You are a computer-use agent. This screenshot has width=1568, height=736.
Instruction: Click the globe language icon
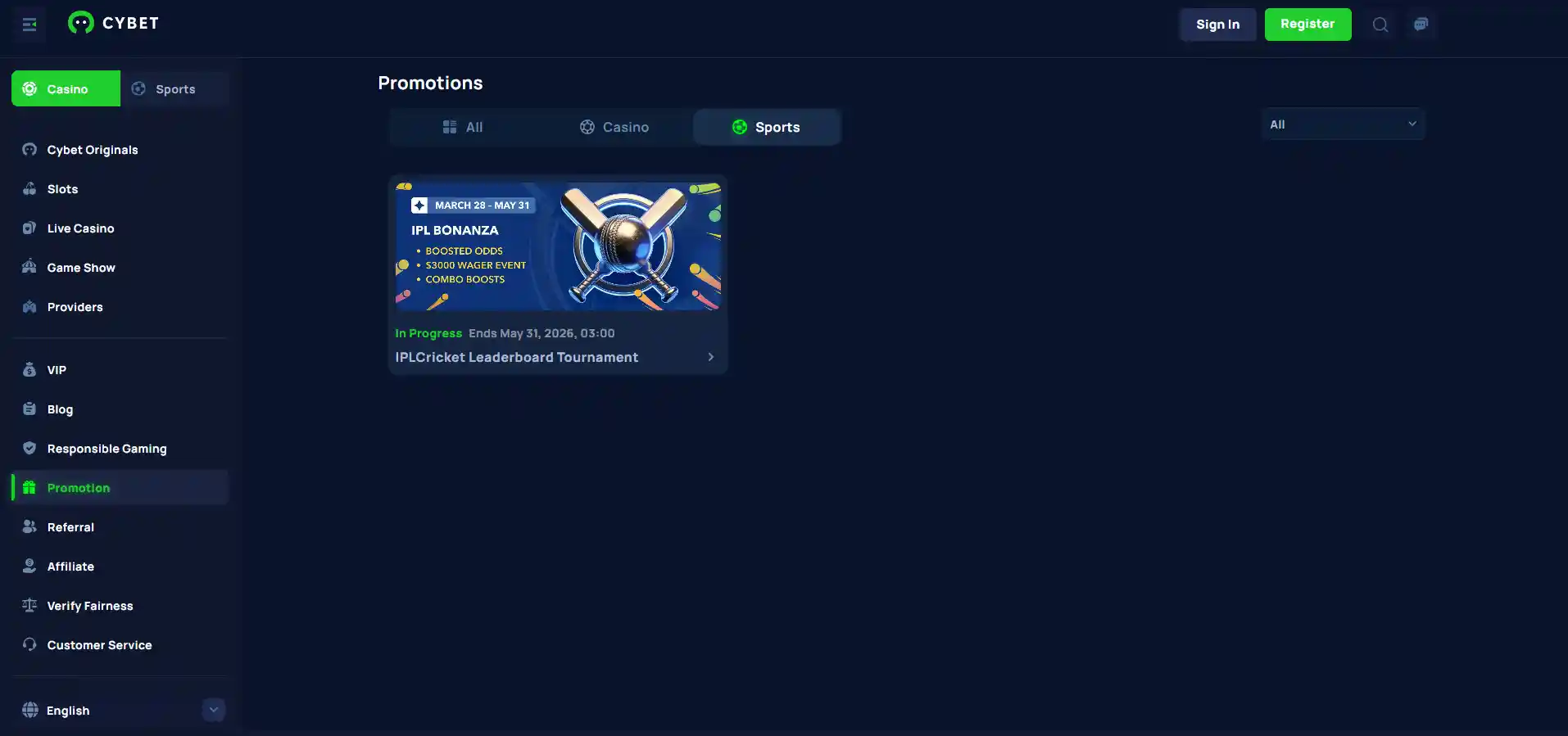click(30, 711)
